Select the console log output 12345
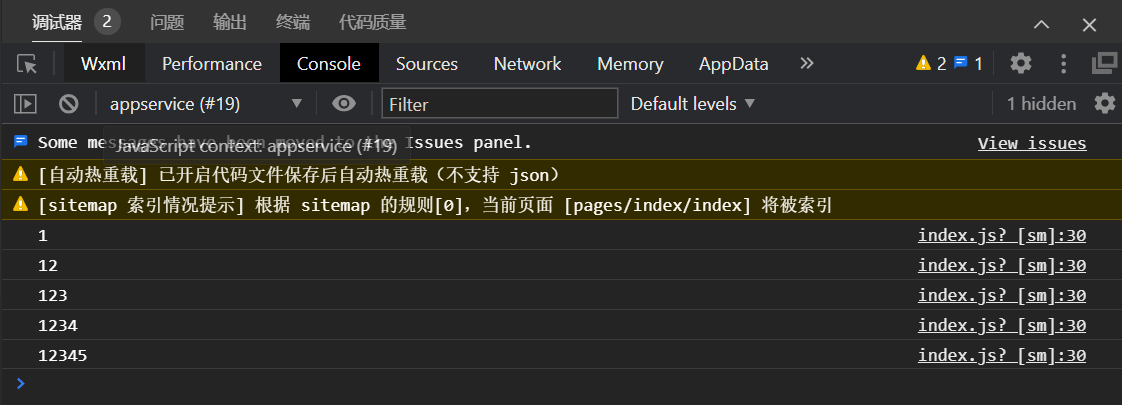The width and height of the screenshot is (1122, 405). pyautogui.click(x=63, y=356)
